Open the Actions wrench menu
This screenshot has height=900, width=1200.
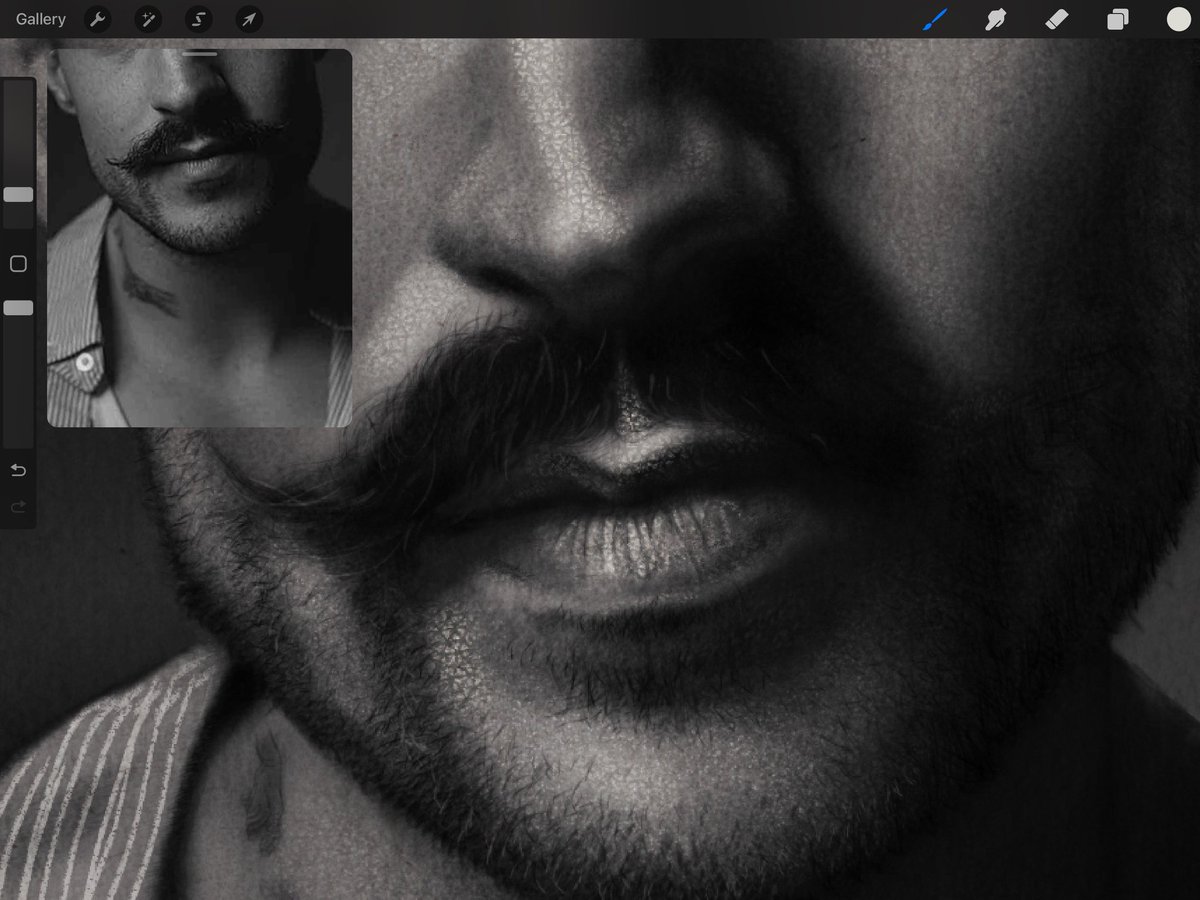coord(98,19)
